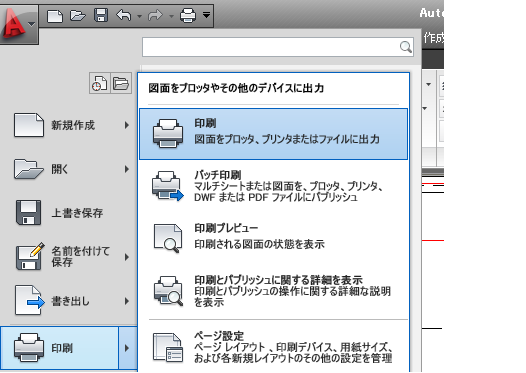Click the page setup icon

coord(168,348)
